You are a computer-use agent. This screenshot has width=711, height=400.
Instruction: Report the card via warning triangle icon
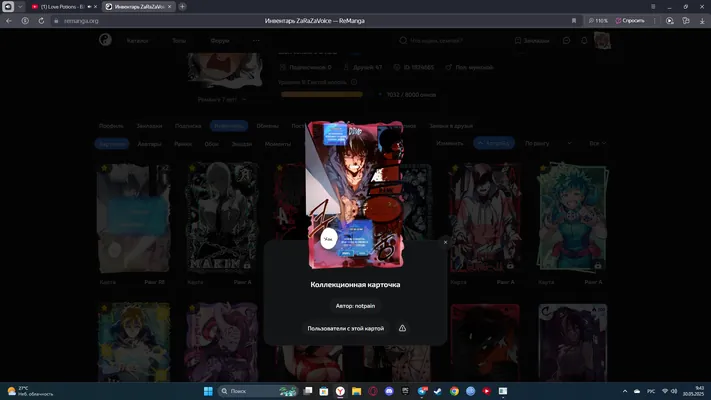402,328
